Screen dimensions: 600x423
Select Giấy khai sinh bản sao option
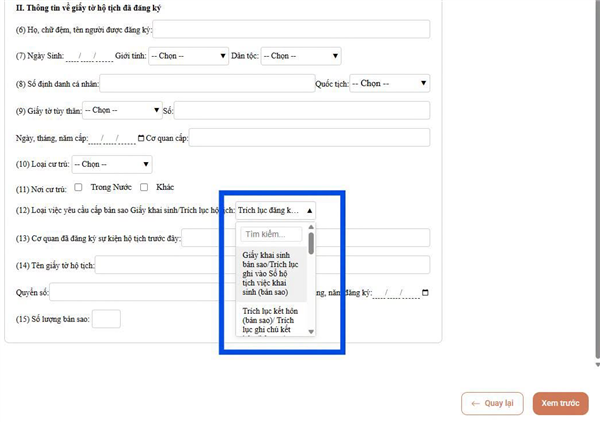click(271, 274)
